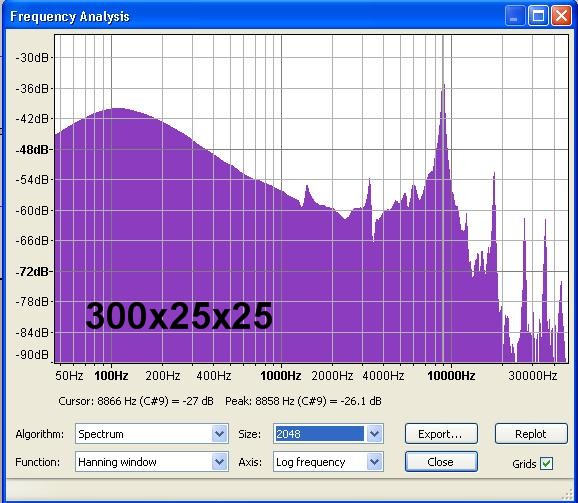The image size is (578, 503).
Task: Expand the Algorithm dropdown arrow
Action: coord(219,434)
